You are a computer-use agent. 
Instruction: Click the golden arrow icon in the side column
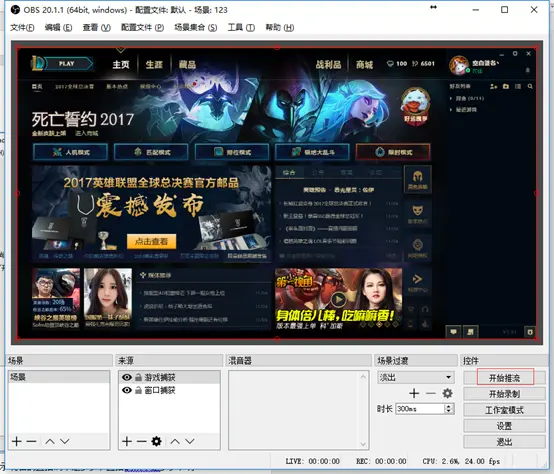[x=418, y=279]
